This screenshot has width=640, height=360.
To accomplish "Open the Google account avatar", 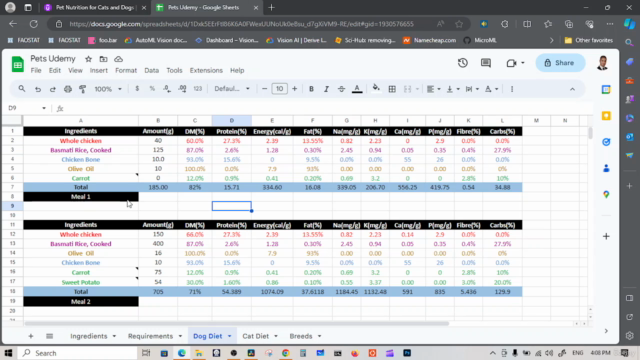I will pos(602,63).
